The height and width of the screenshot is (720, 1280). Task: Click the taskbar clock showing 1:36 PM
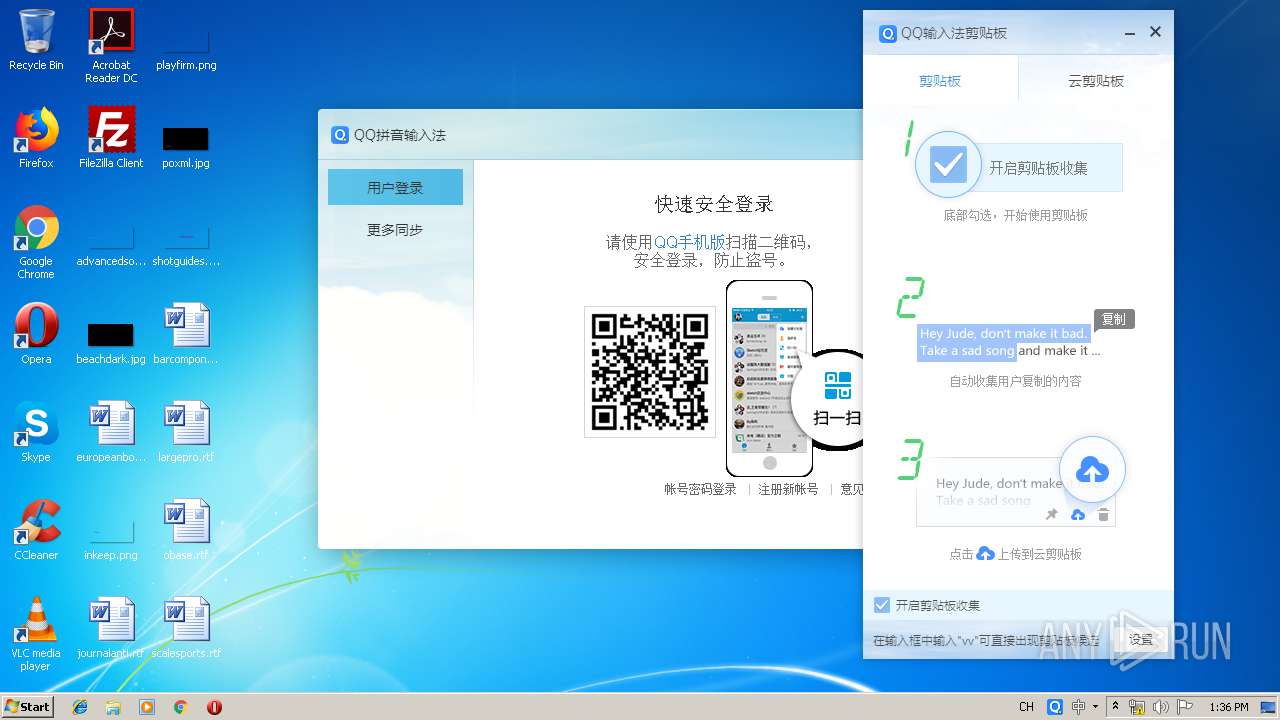click(x=1228, y=707)
